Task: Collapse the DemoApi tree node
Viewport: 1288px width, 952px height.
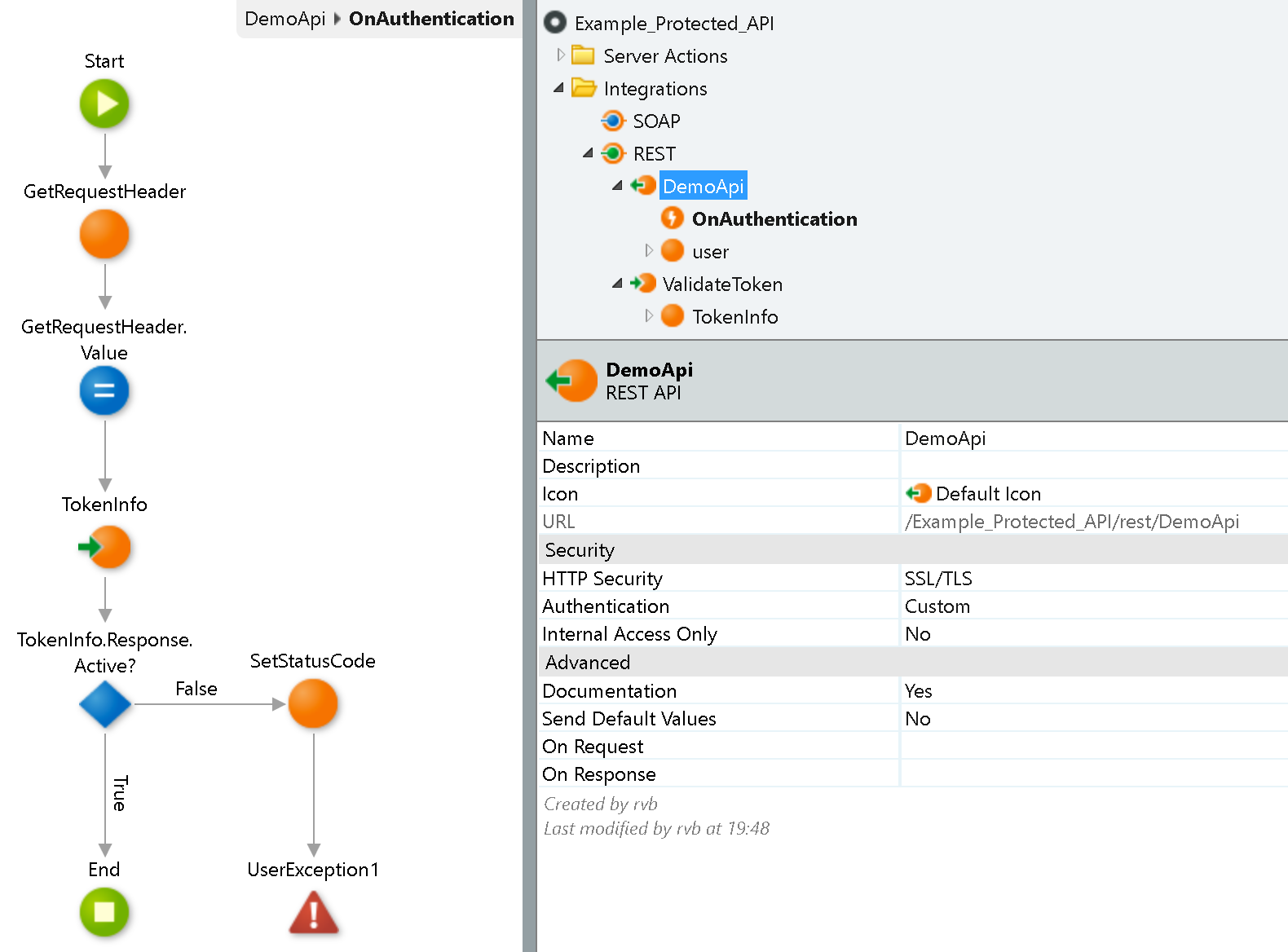Action: 618,185
